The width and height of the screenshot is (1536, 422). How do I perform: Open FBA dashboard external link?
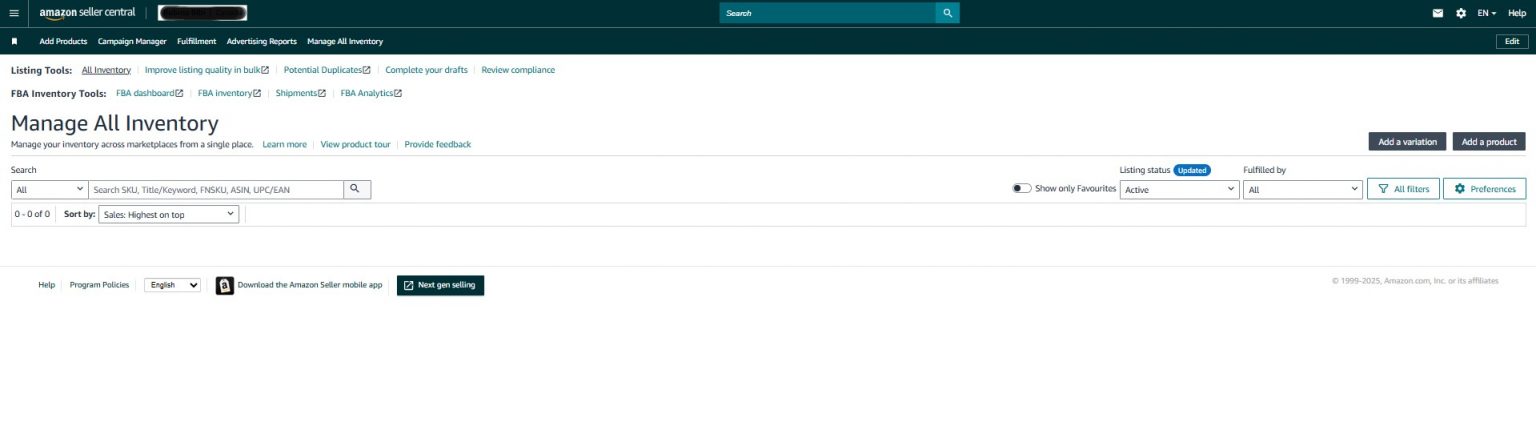pyautogui.click(x=150, y=93)
